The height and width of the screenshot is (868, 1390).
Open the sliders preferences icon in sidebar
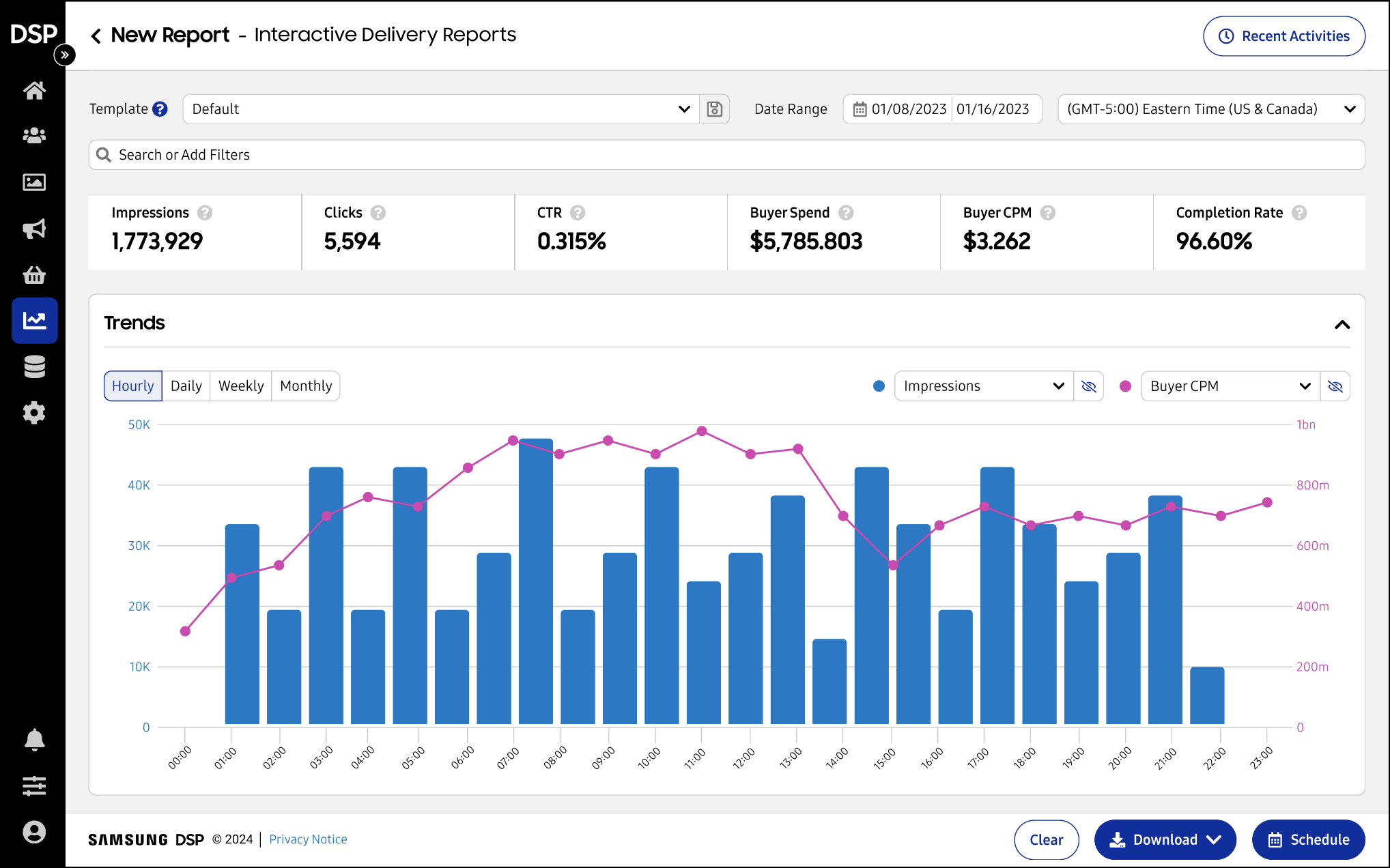pos(34,786)
